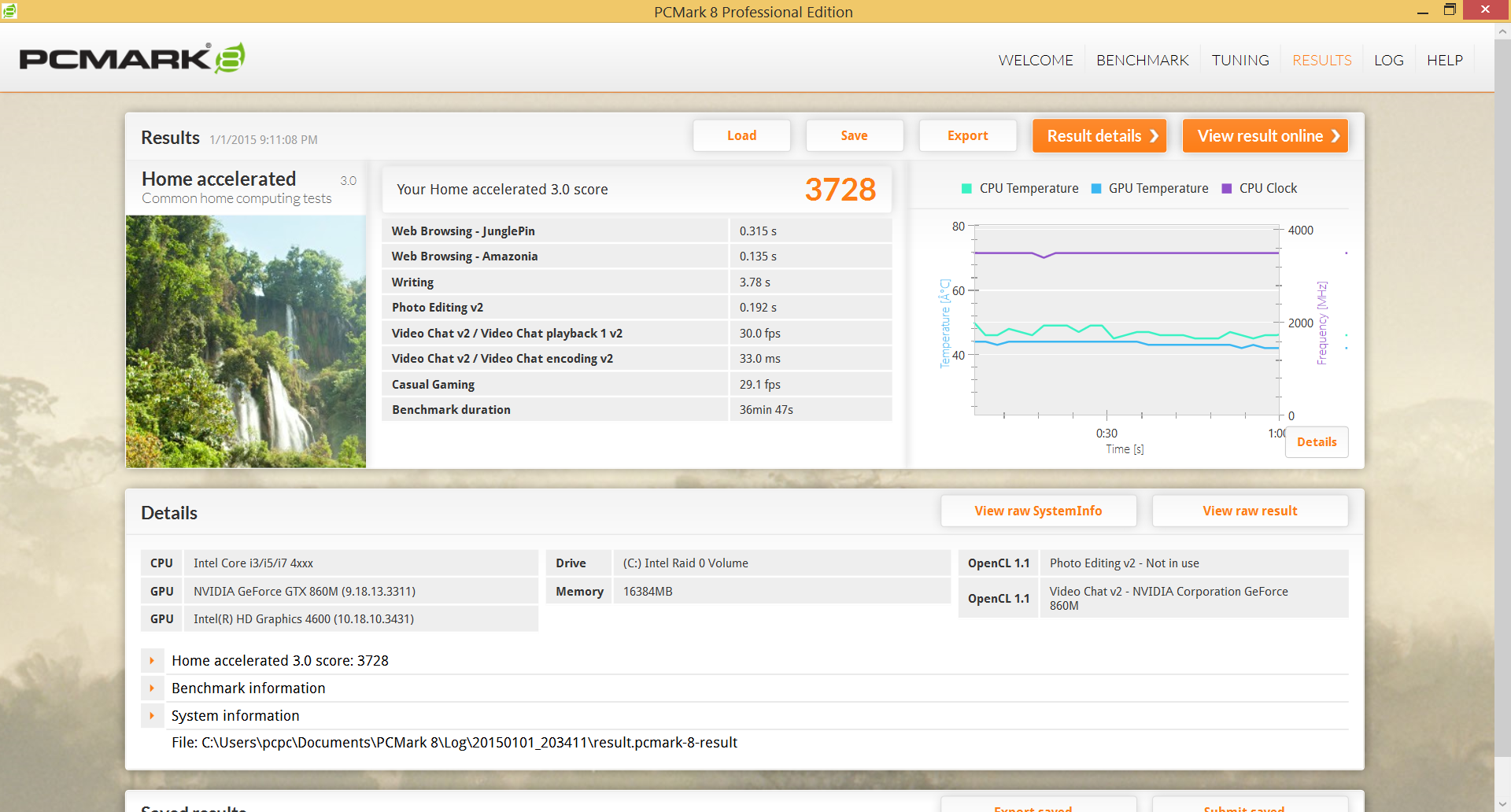The height and width of the screenshot is (812, 1511).
Task: Click the 3728 score value
Action: point(840,190)
